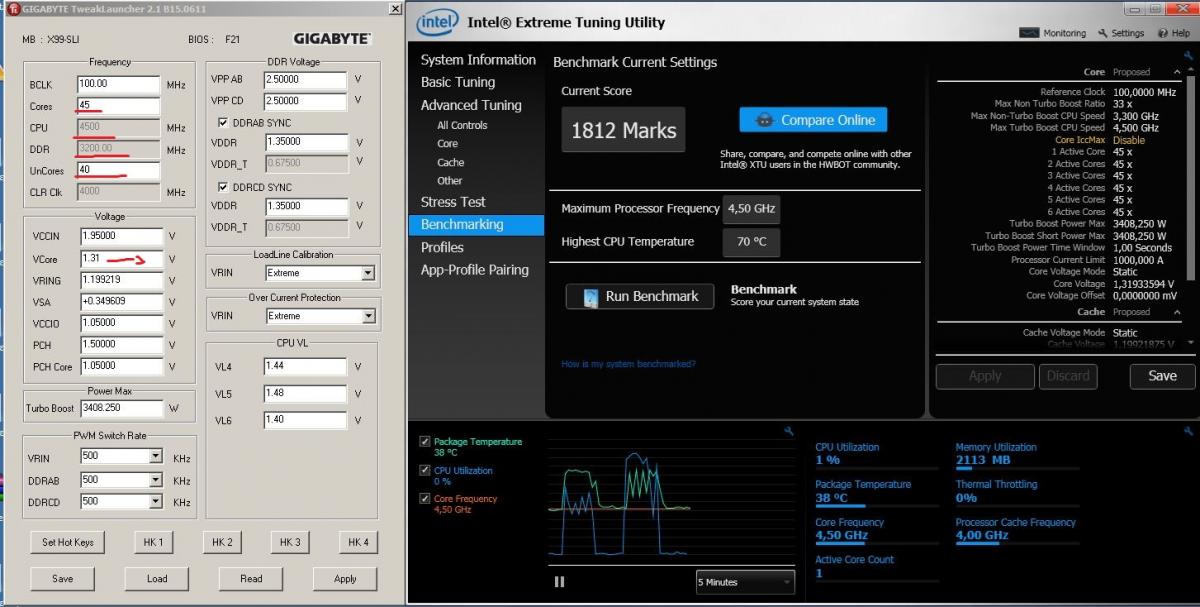Click Save in the Intel XTU panel

[1162, 376]
